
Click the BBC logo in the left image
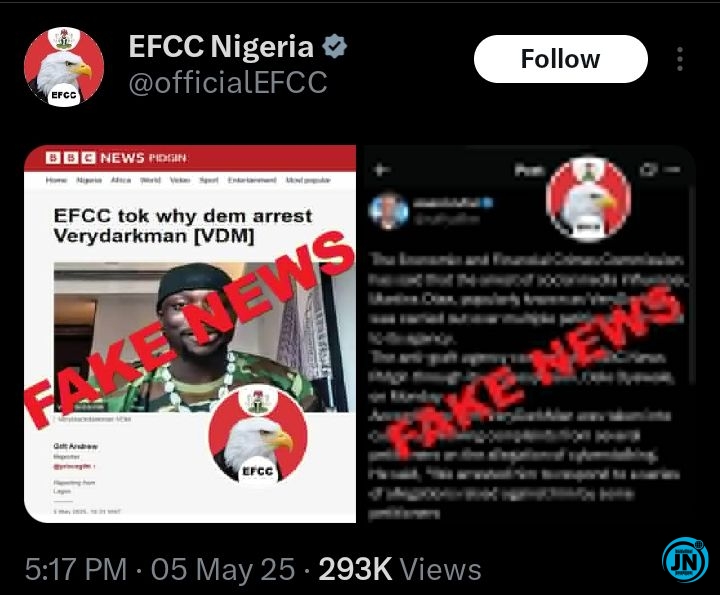pos(70,158)
